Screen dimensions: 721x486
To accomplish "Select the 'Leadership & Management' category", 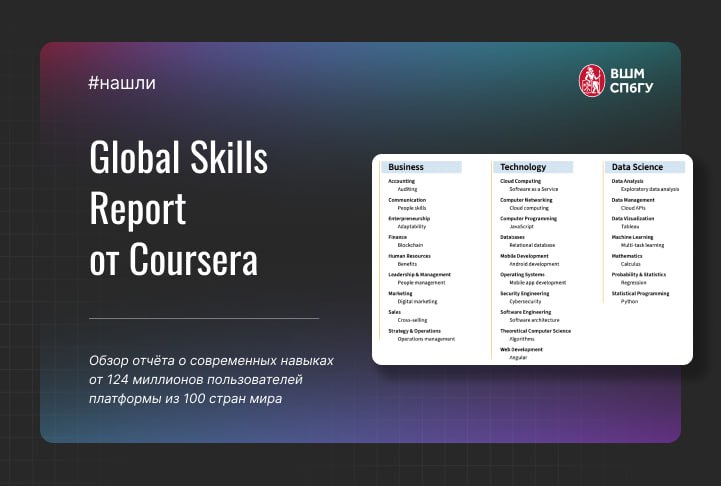I will 419,274.
